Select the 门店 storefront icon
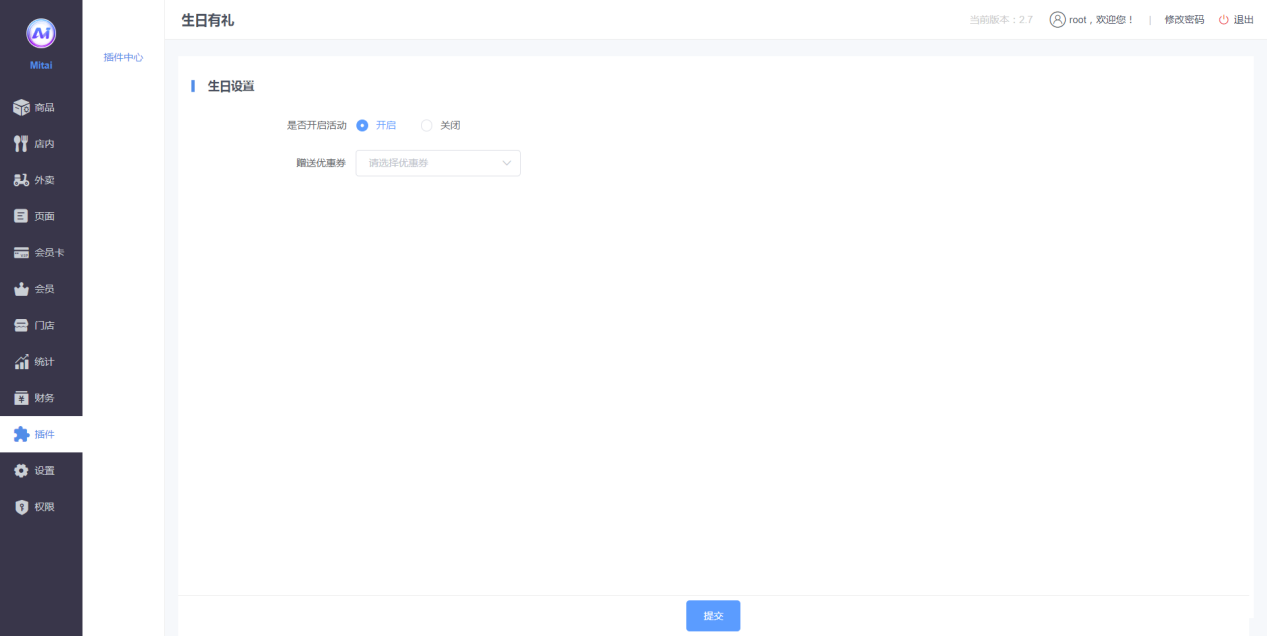 (21, 325)
